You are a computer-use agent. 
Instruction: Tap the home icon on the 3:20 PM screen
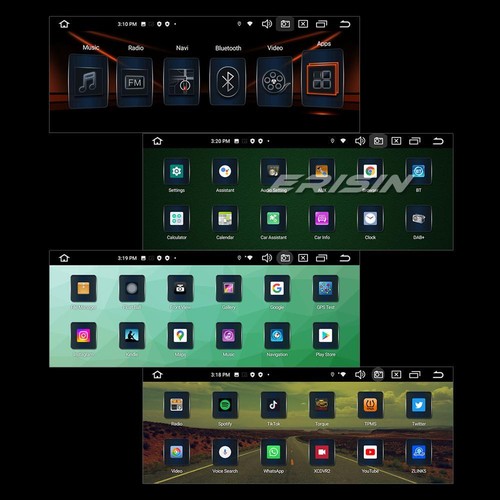pos(157,141)
